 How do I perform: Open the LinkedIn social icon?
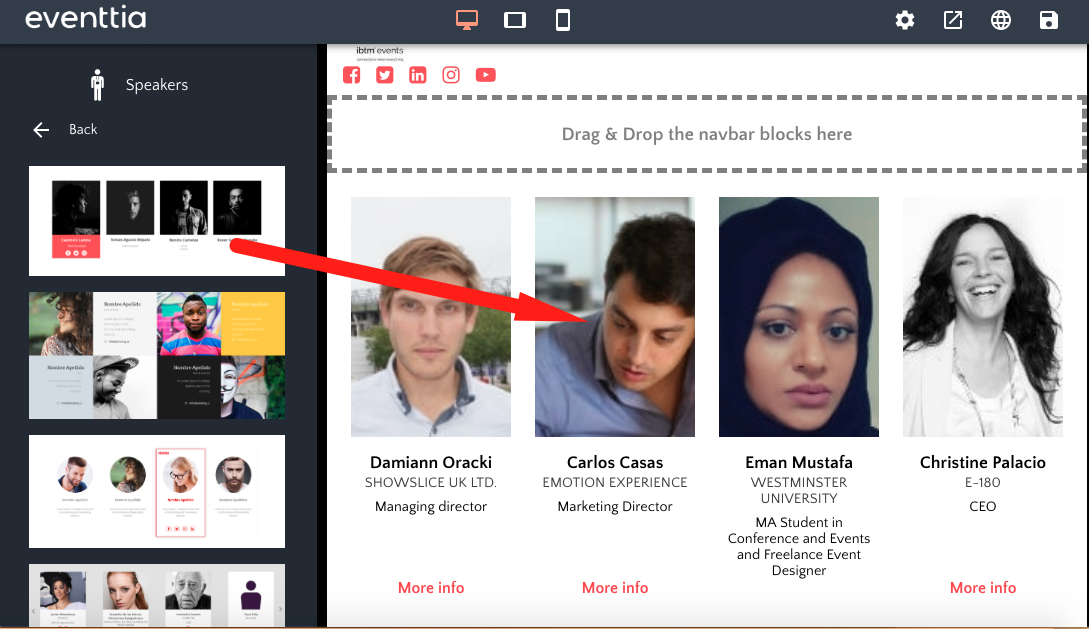(x=418, y=75)
